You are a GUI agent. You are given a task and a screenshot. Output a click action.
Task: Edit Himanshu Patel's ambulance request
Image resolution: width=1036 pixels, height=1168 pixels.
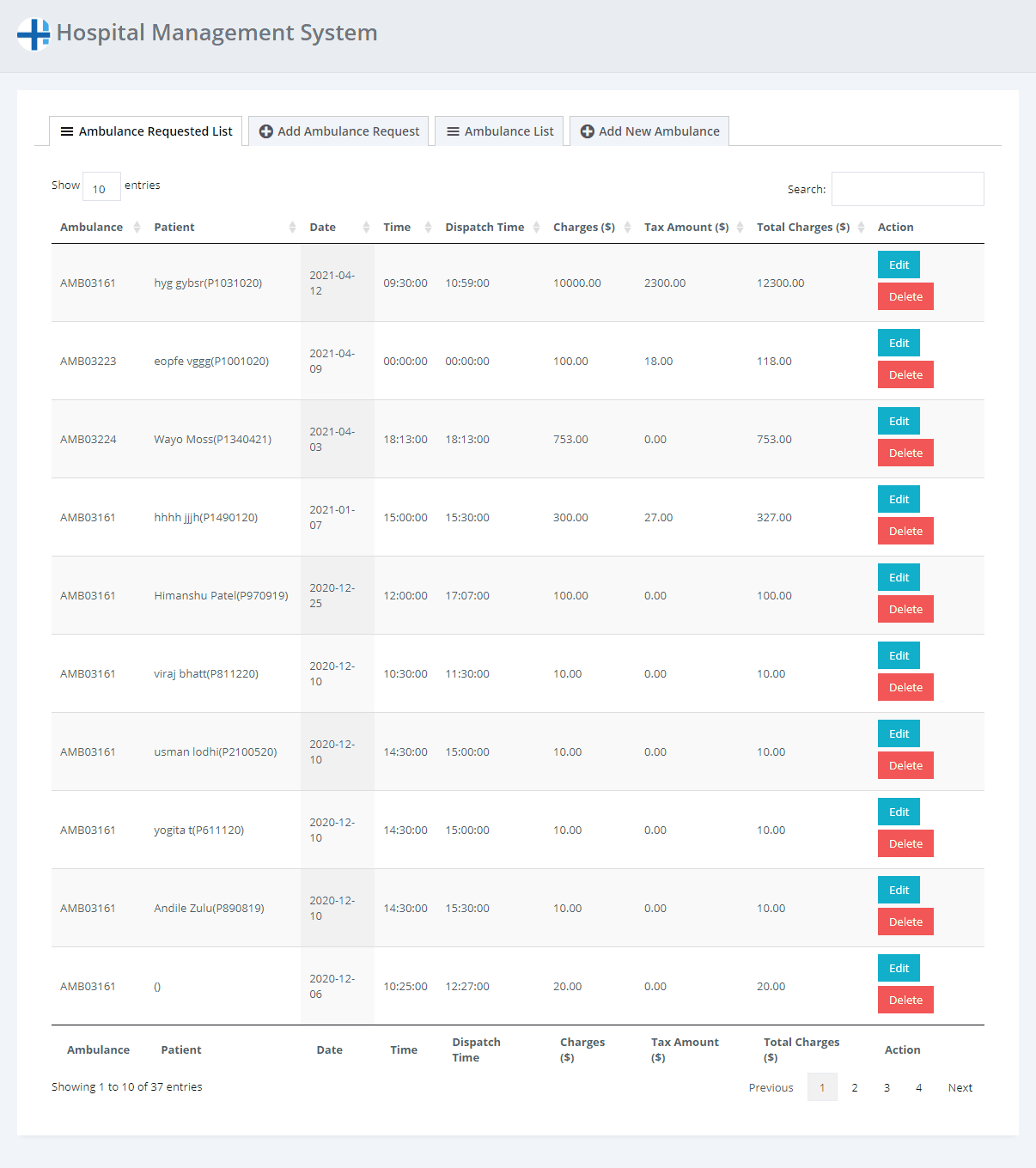[899, 577]
